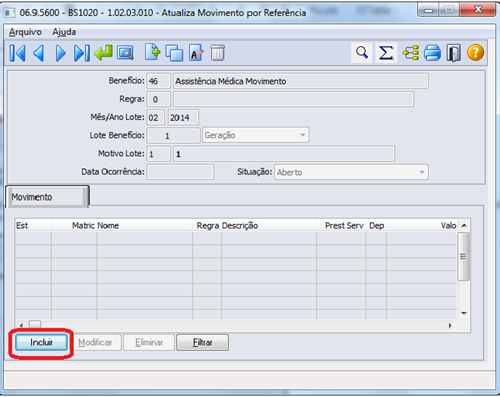This screenshot has width=500, height=397.
Task: Click the Filtrar button
Action: [202, 342]
